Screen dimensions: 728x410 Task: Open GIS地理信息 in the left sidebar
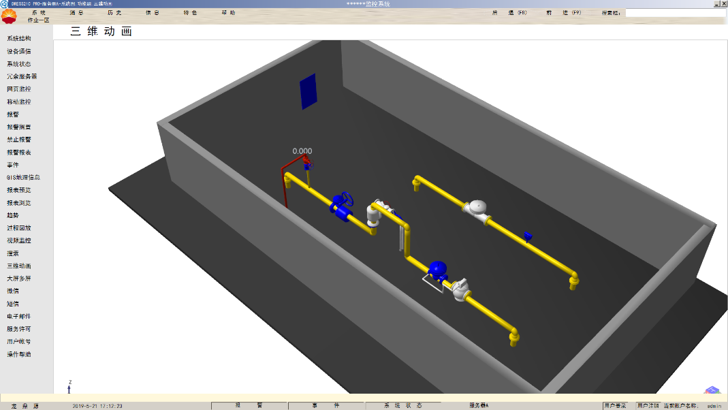coord(23,178)
